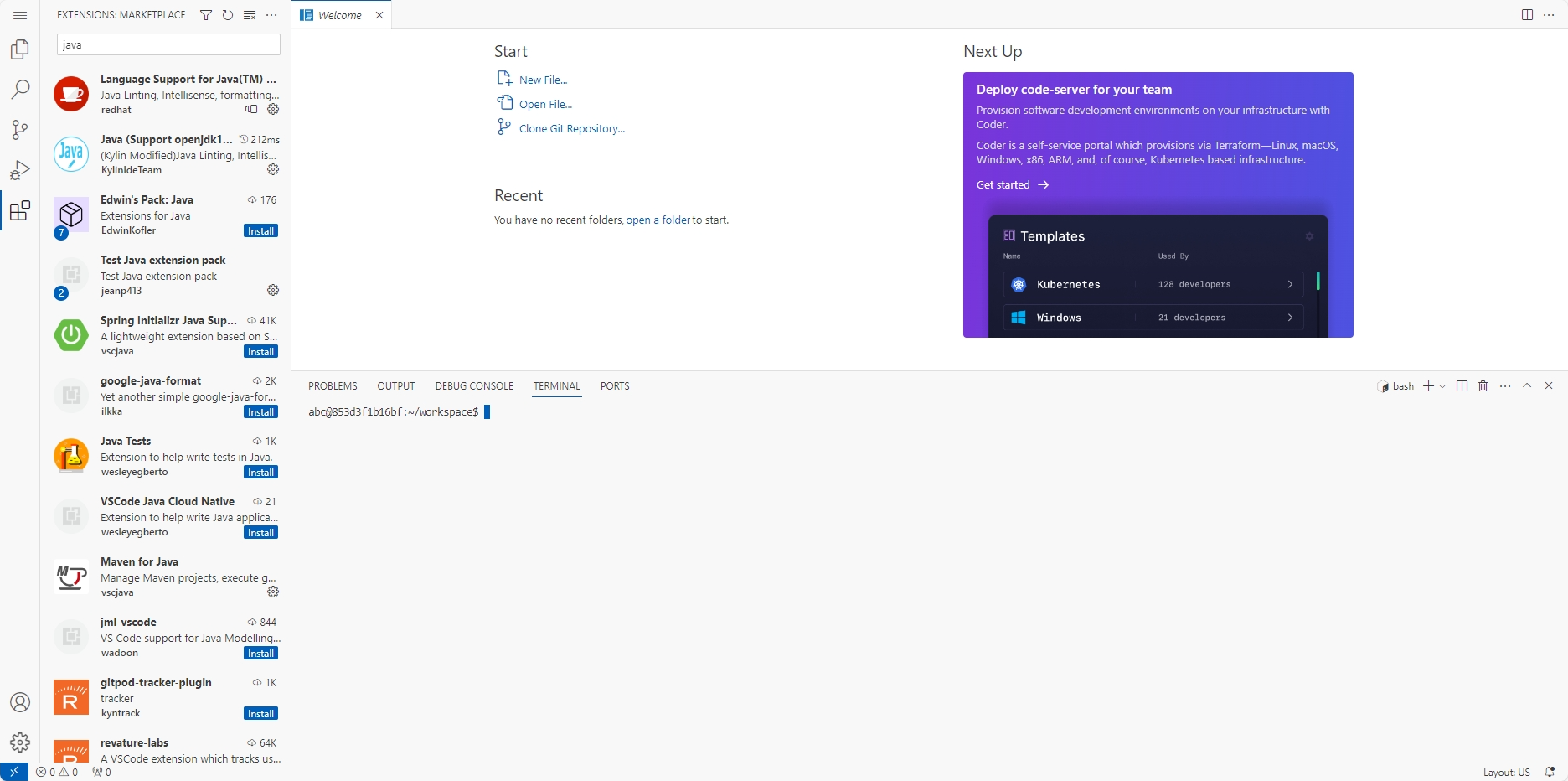
Task: Switch to the Debug Console tab
Action: [x=474, y=386]
